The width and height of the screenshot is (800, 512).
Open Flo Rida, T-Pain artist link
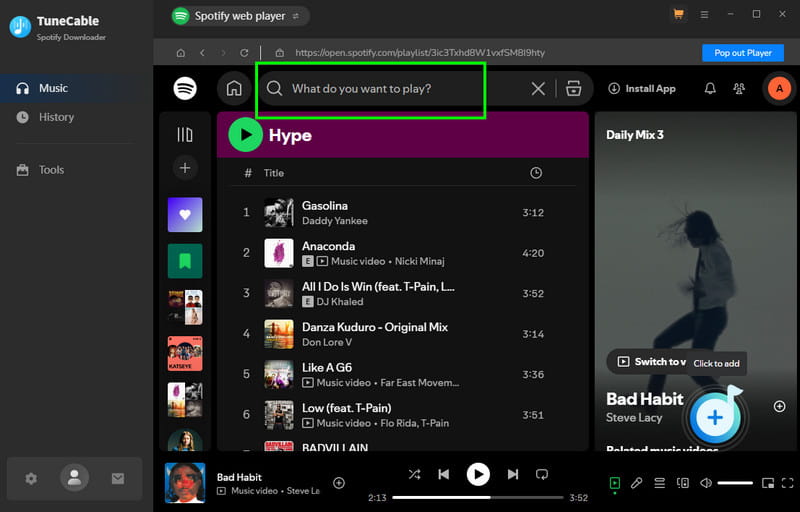pyautogui.click(x=414, y=423)
